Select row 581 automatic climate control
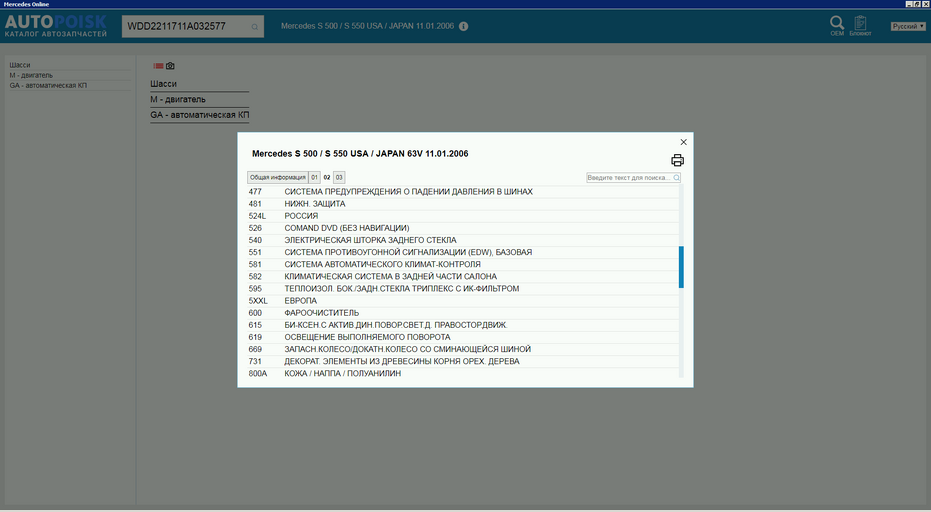The height and width of the screenshot is (512, 931). click(463, 264)
